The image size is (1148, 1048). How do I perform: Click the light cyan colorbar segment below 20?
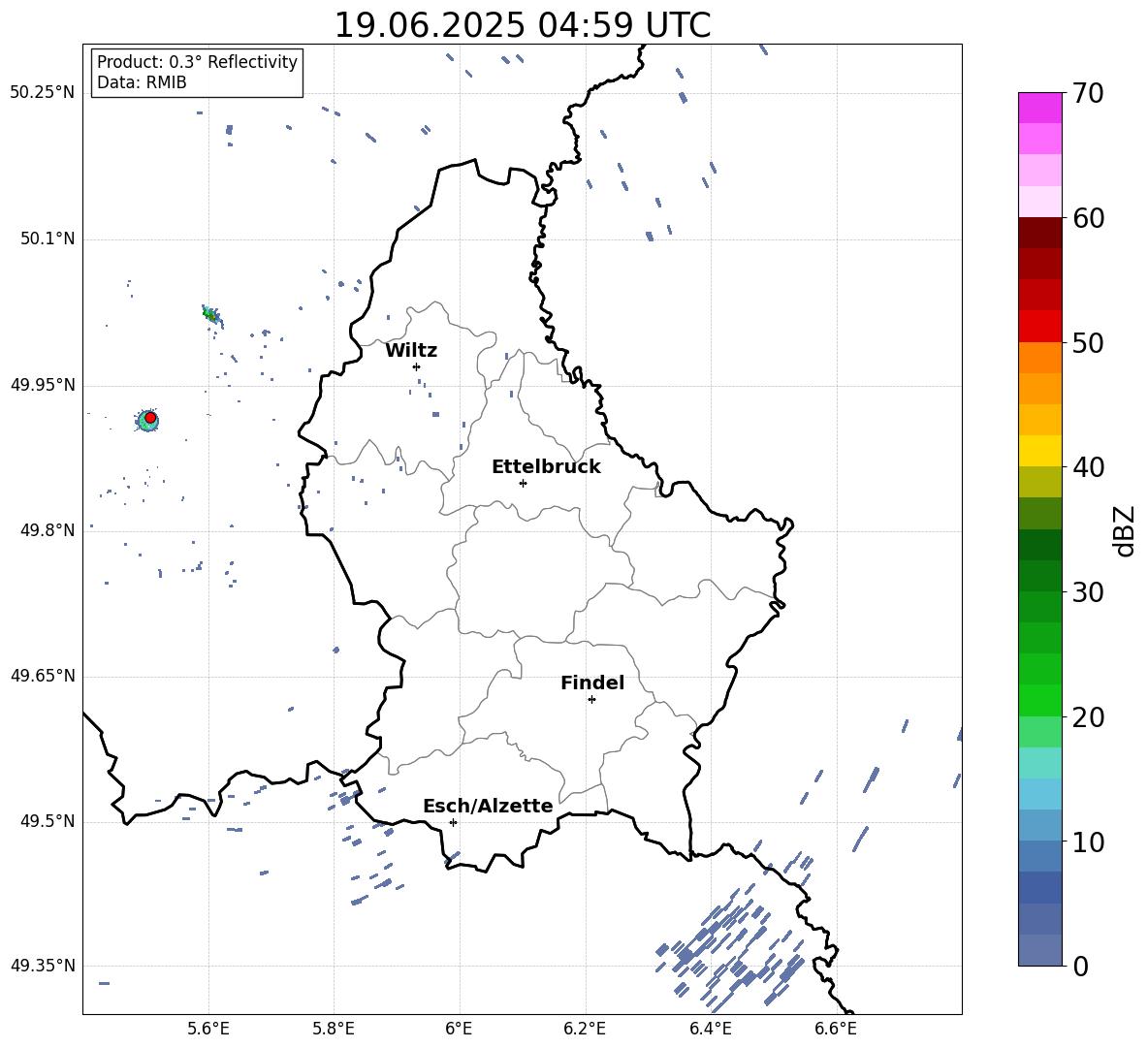tap(1039, 763)
